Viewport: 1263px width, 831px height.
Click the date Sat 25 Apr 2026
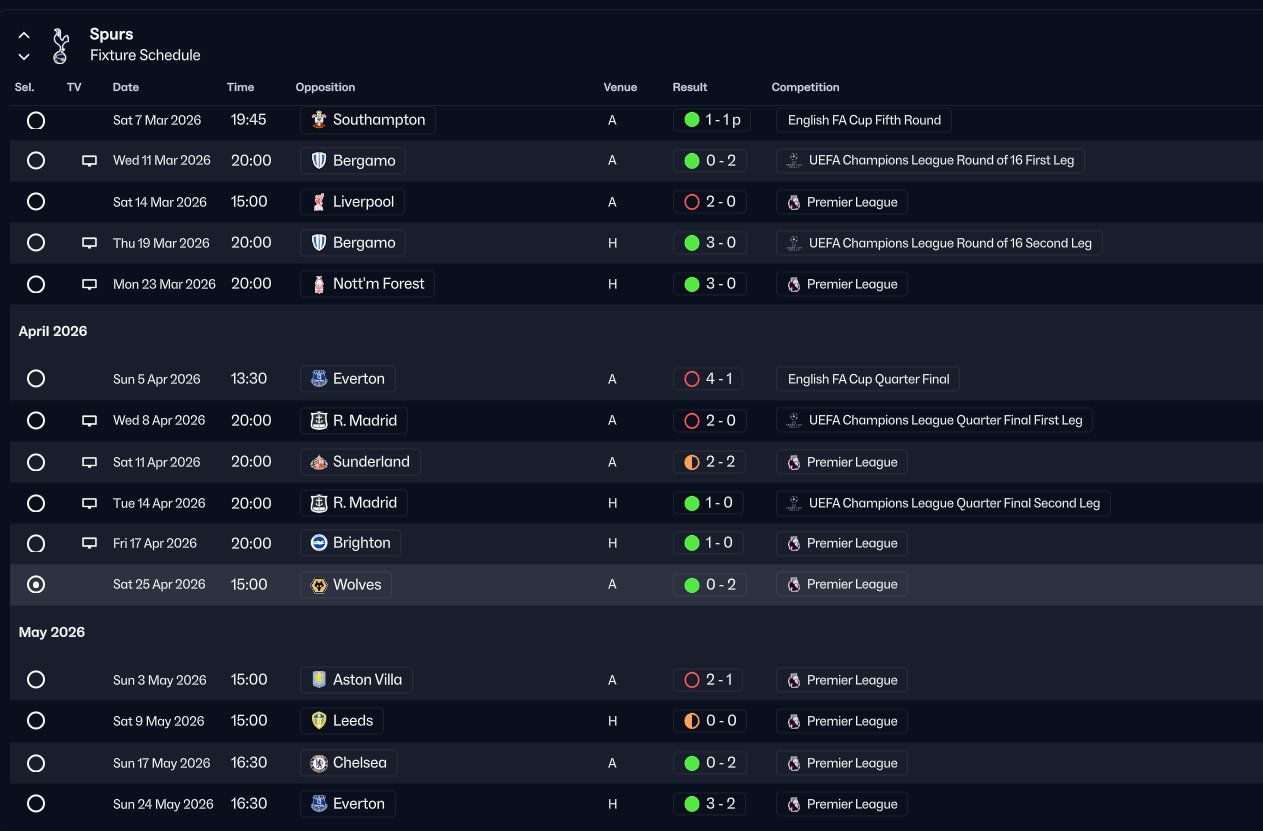click(159, 585)
